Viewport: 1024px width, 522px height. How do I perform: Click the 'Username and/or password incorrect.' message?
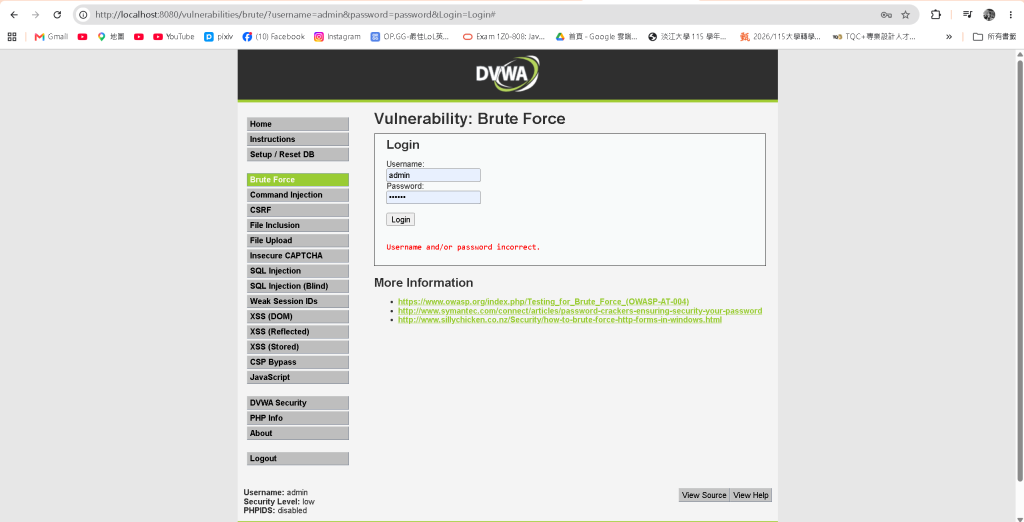tap(463, 248)
